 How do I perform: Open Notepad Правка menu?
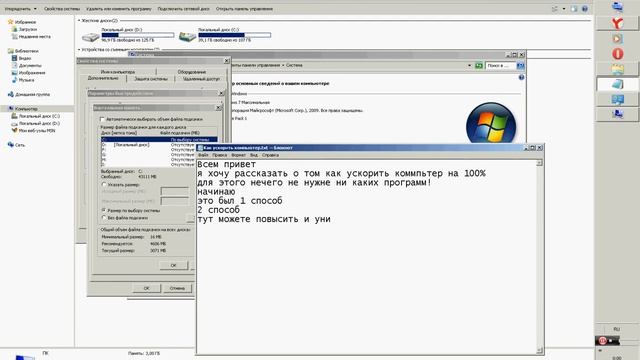click(220, 155)
